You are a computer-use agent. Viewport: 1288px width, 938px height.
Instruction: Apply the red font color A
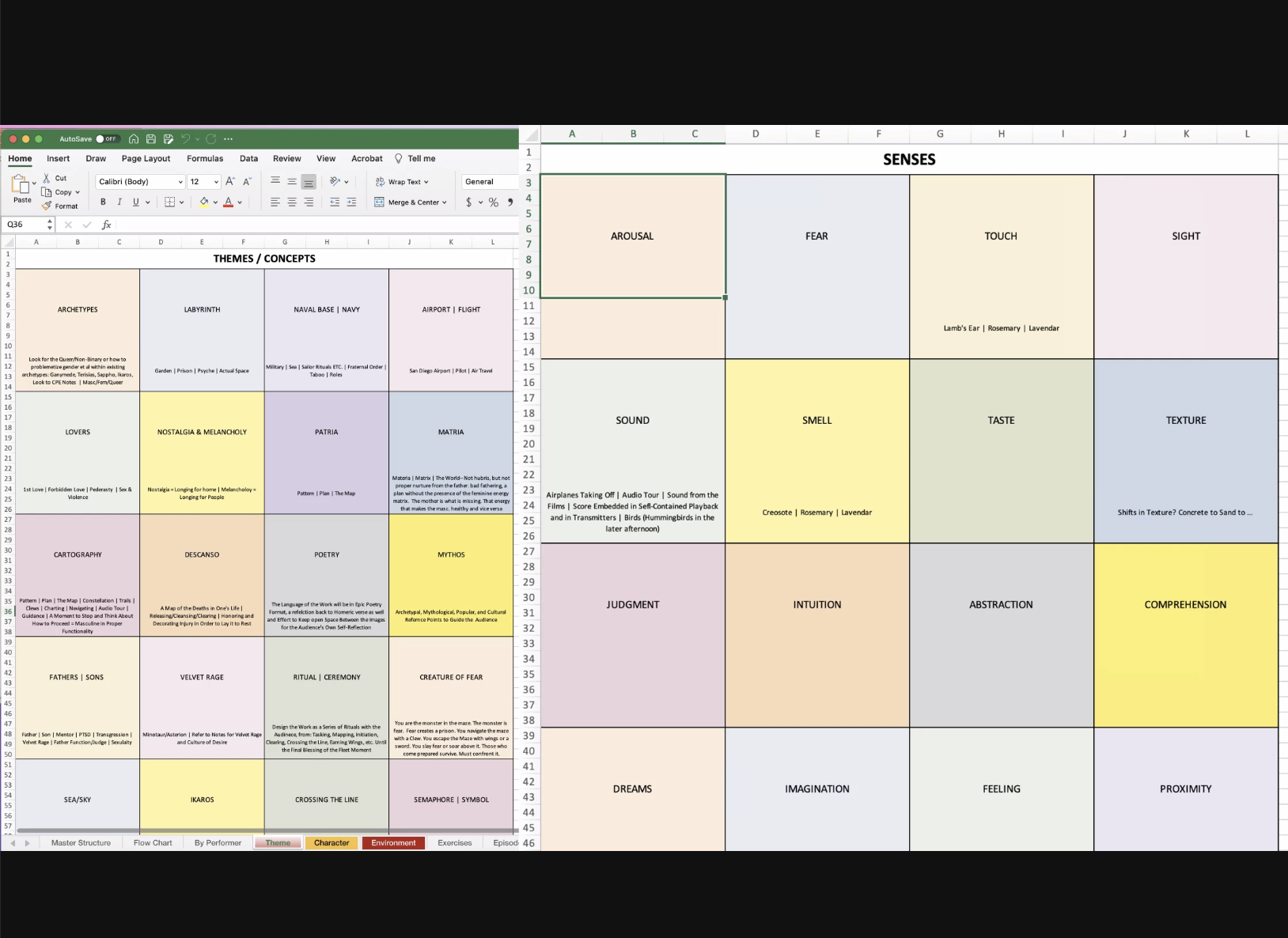(x=229, y=202)
